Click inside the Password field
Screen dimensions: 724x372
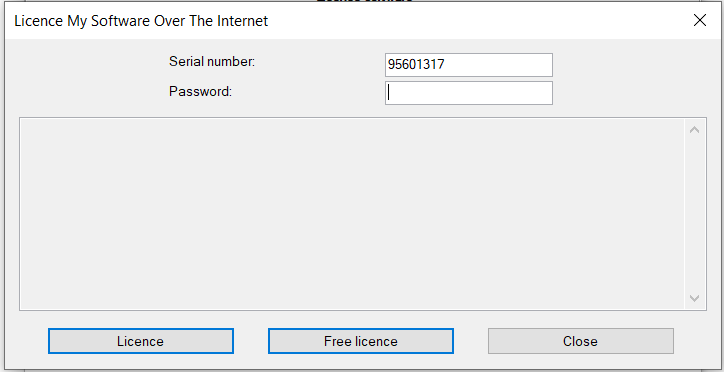(x=469, y=93)
